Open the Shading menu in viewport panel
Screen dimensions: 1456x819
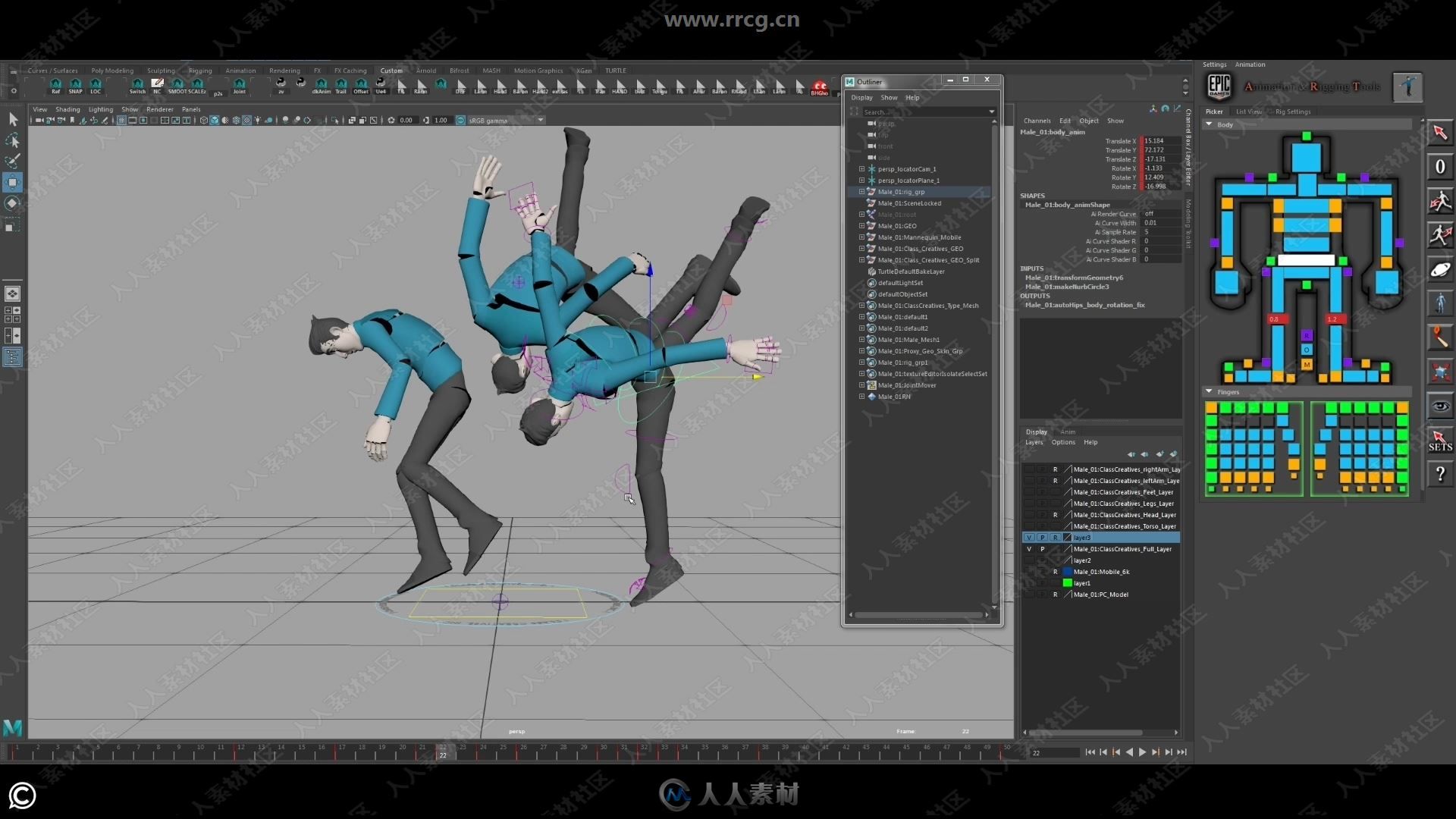click(x=67, y=109)
